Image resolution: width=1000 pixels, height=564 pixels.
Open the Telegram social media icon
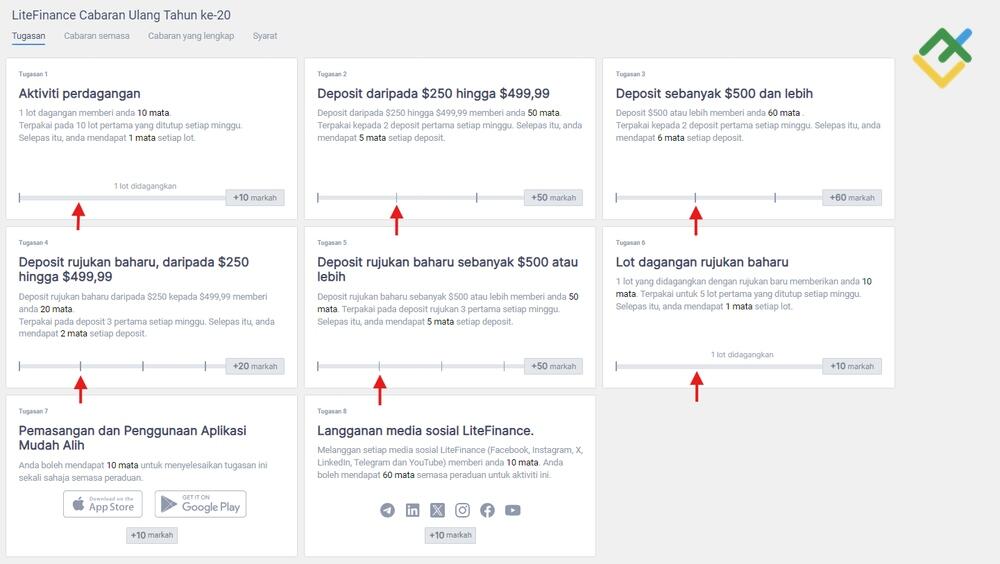pos(387,510)
